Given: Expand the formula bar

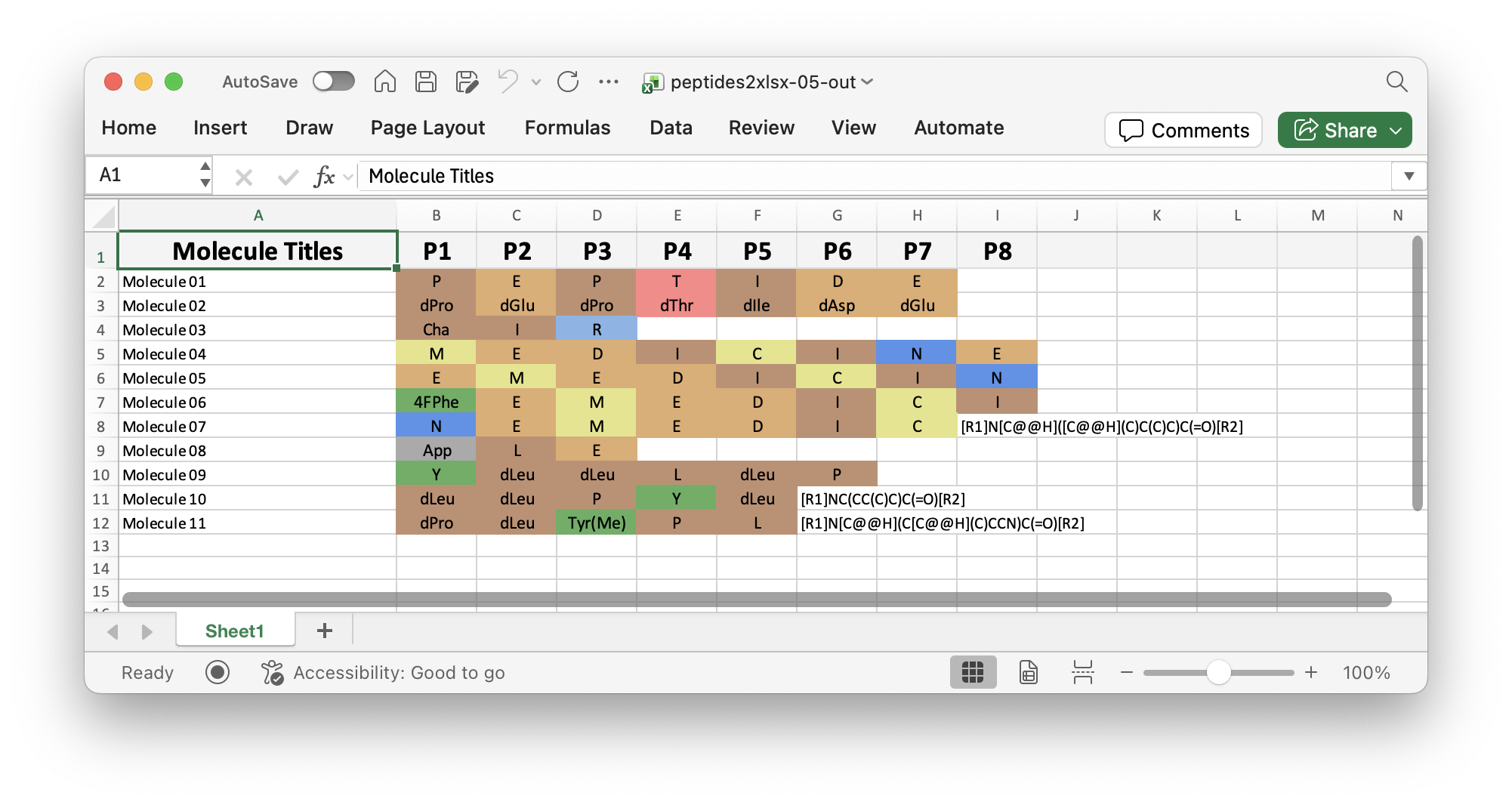Looking at the screenshot, I should pyautogui.click(x=1409, y=176).
